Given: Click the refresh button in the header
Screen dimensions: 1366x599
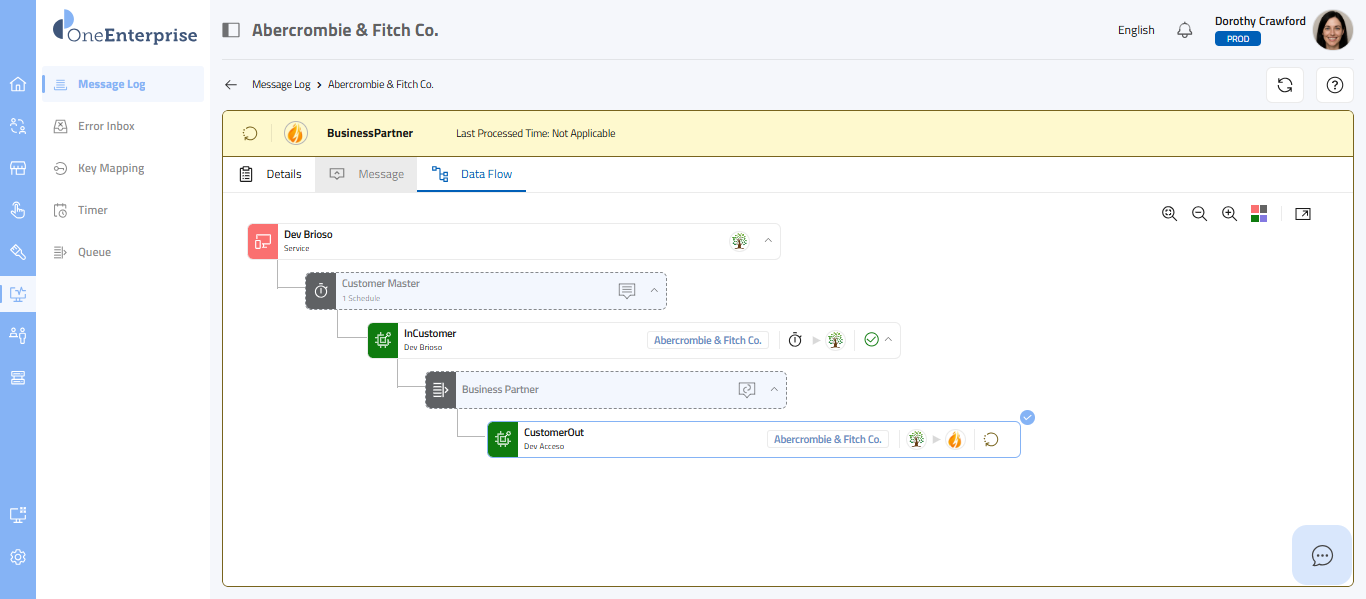Looking at the screenshot, I should [x=1285, y=85].
